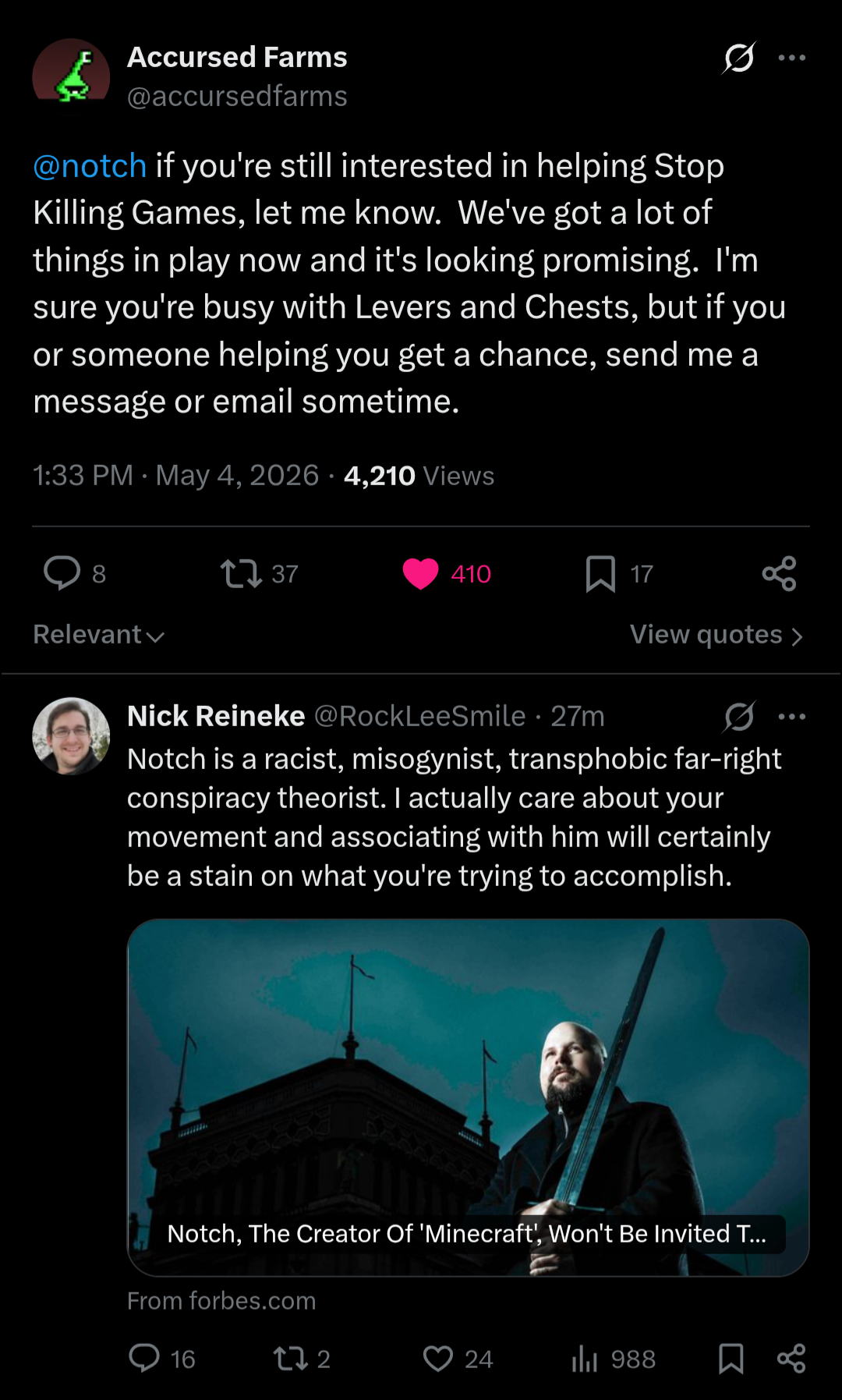The height and width of the screenshot is (1400, 842).
Task: Repost Nick Reineke's reply
Action: click(290, 1359)
